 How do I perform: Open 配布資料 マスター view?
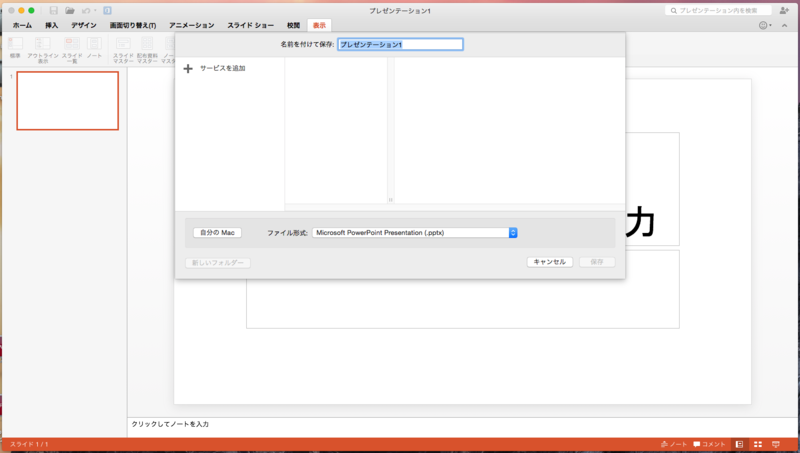(x=147, y=50)
